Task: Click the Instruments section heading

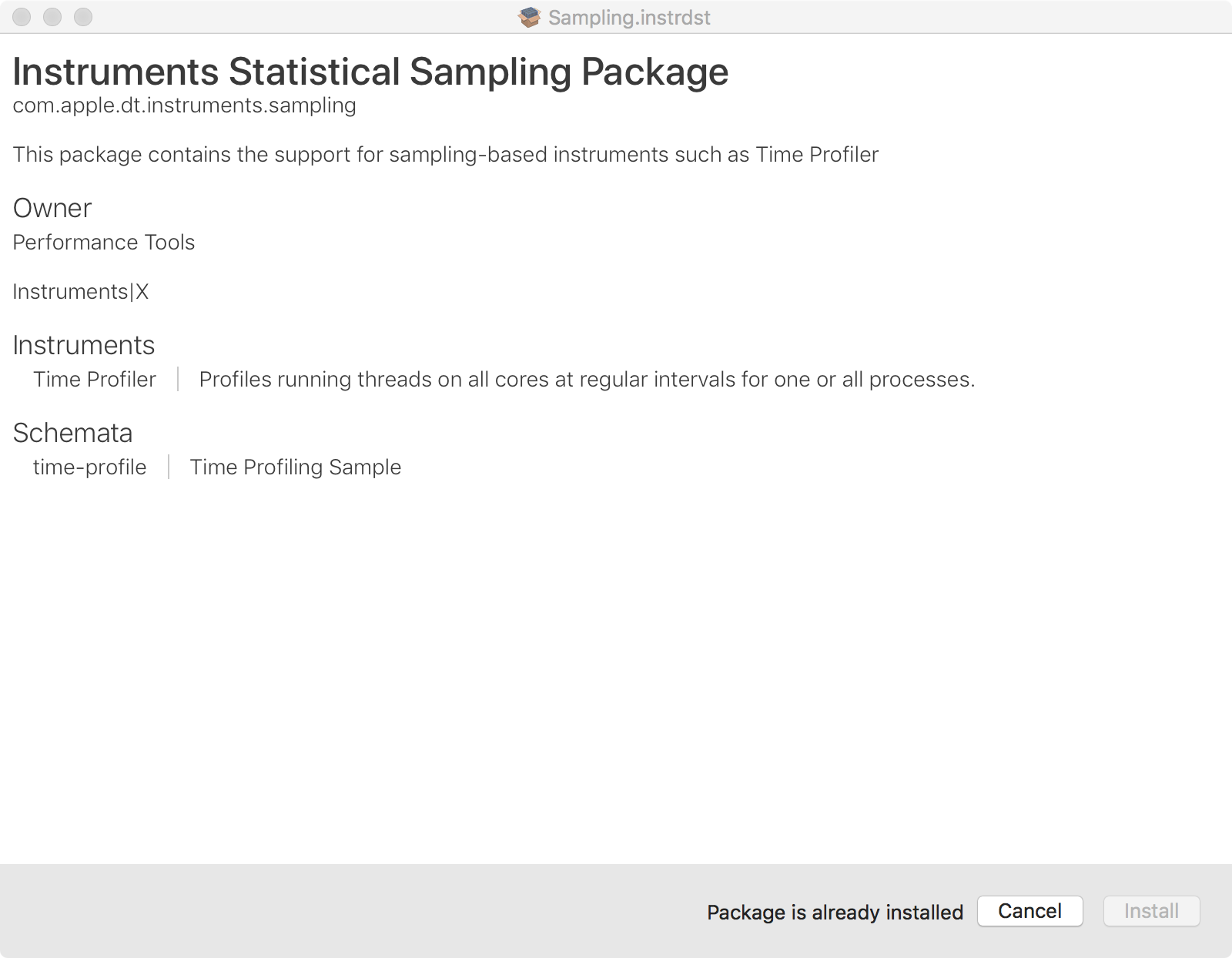Action: (84, 345)
